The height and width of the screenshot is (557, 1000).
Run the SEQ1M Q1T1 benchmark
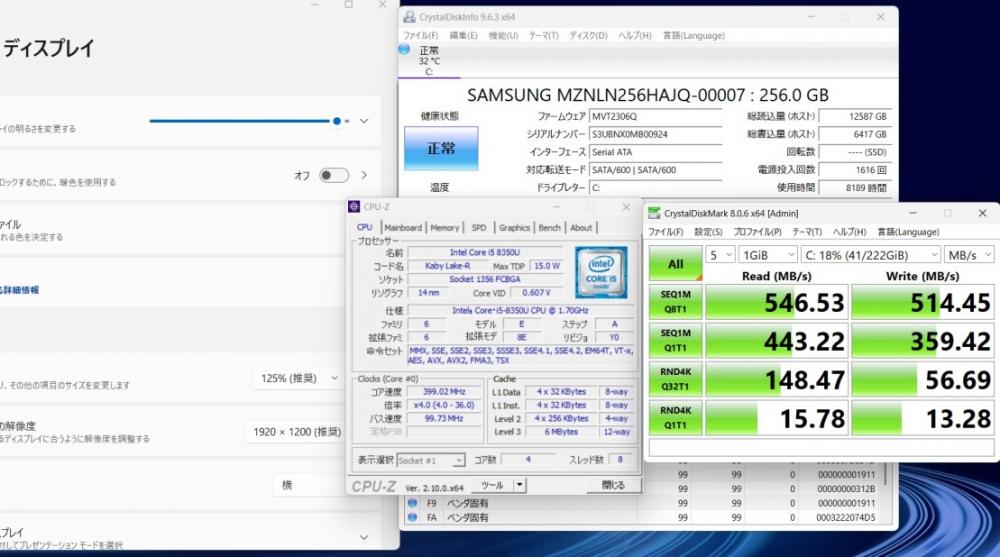675,341
